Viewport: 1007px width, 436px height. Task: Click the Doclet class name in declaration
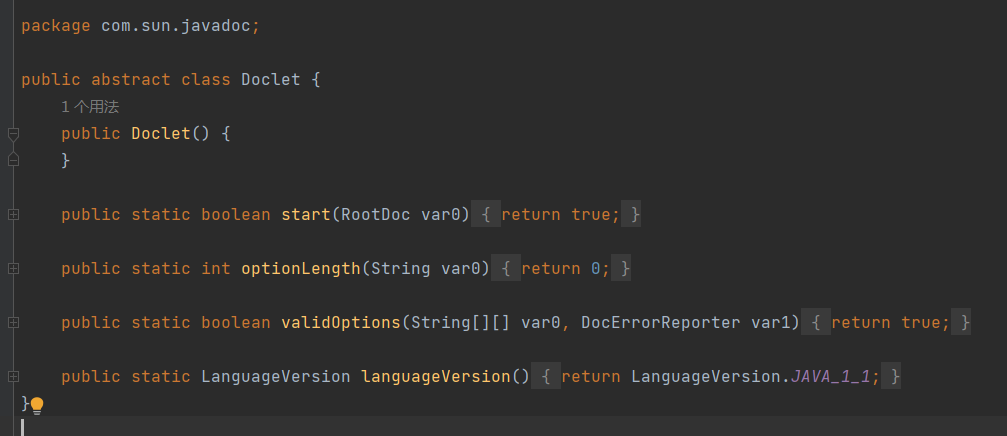270,80
